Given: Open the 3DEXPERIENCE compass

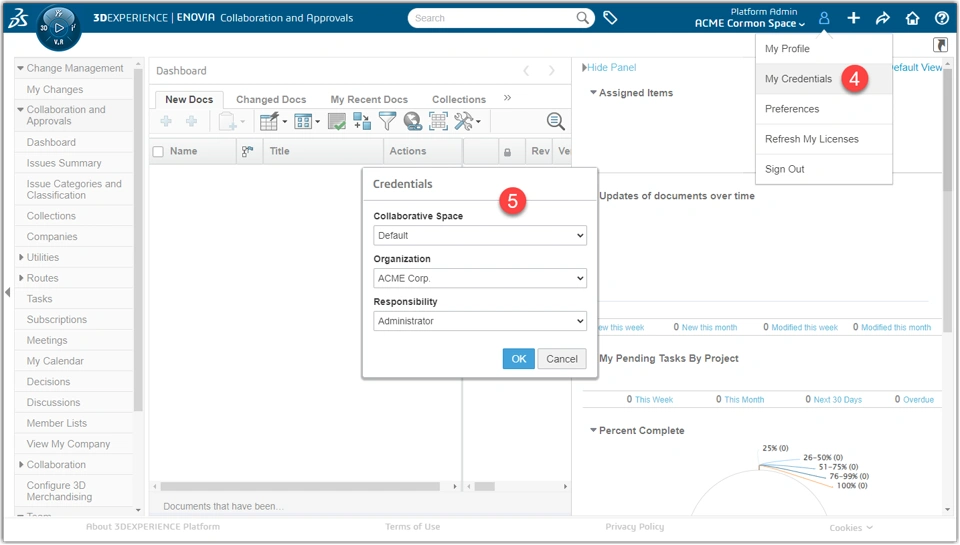Looking at the screenshot, I should [58, 28].
